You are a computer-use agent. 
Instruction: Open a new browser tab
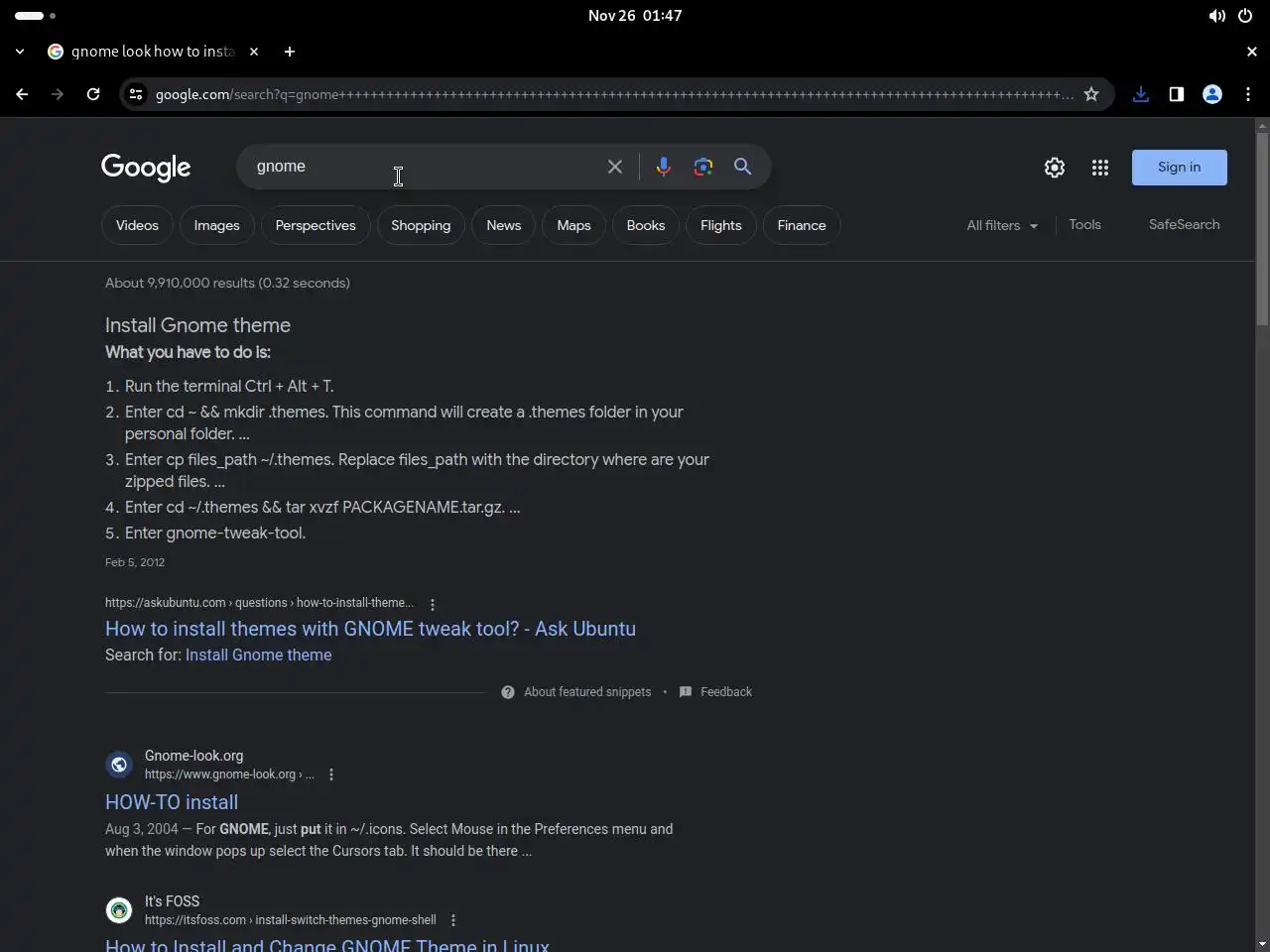(290, 52)
